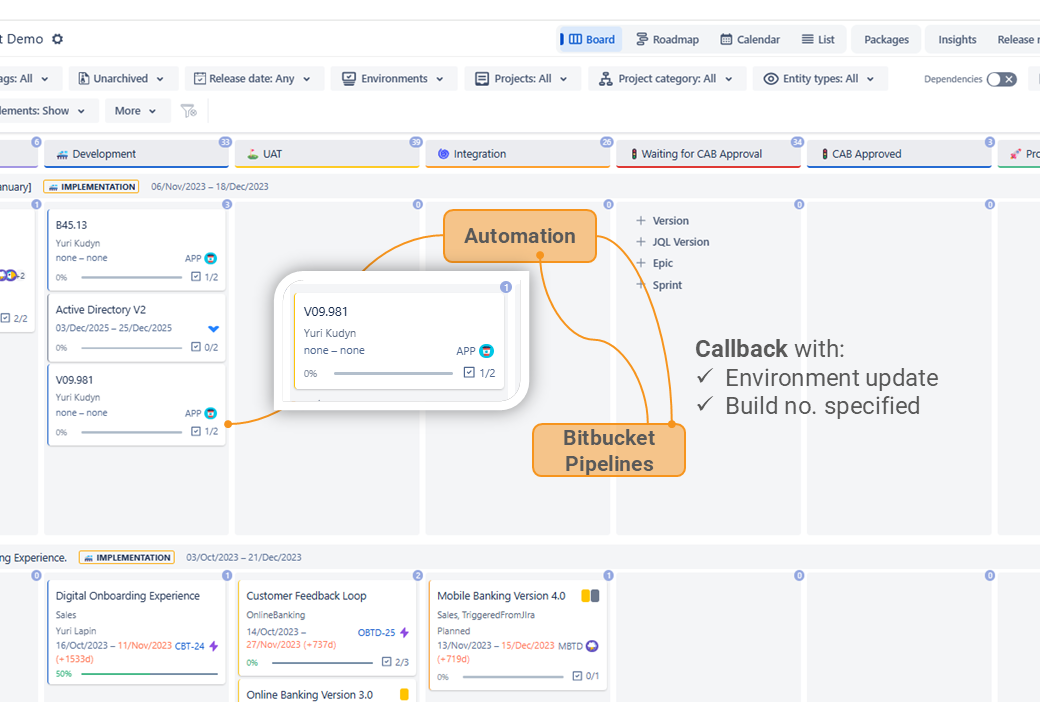The width and height of the screenshot is (1040, 720).
Task: Click the monitor icon on Environments filter
Action: pos(349,77)
